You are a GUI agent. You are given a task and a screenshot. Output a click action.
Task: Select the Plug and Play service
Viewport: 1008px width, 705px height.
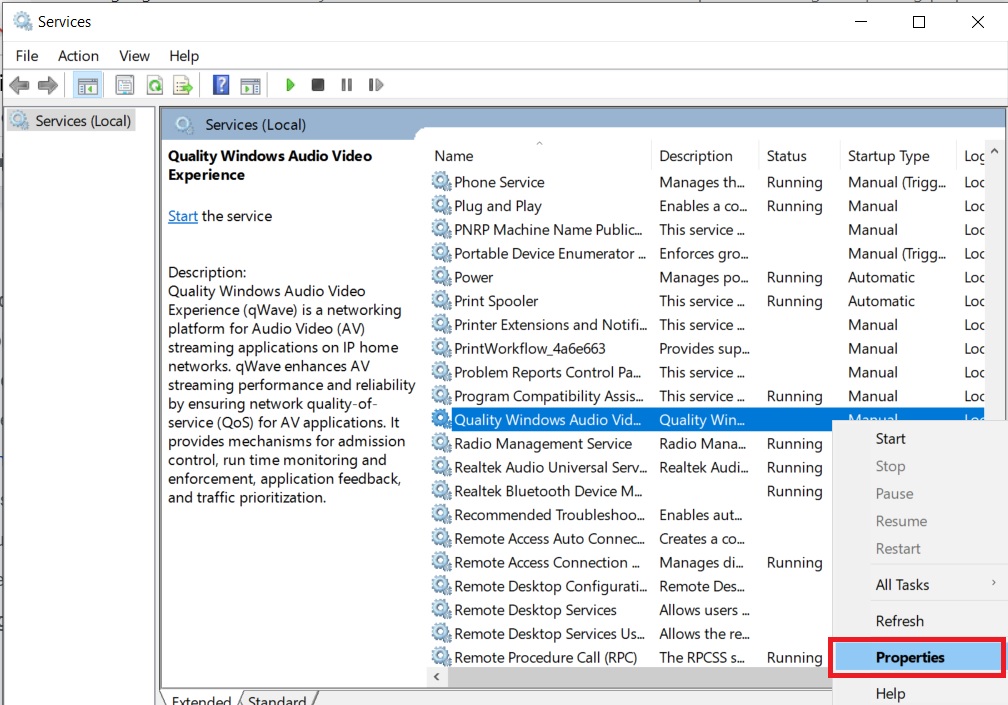coord(706,206)
